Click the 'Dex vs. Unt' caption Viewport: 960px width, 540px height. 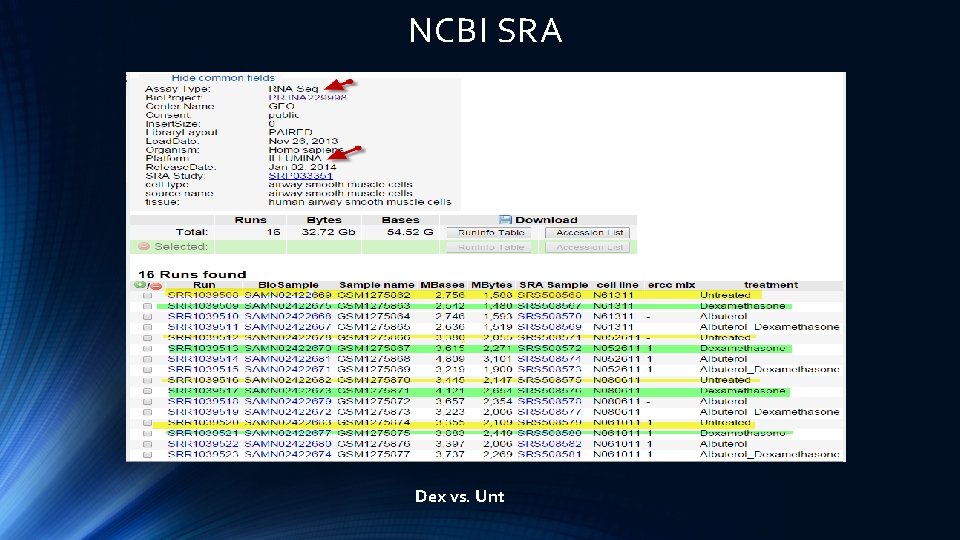coord(460,496)
